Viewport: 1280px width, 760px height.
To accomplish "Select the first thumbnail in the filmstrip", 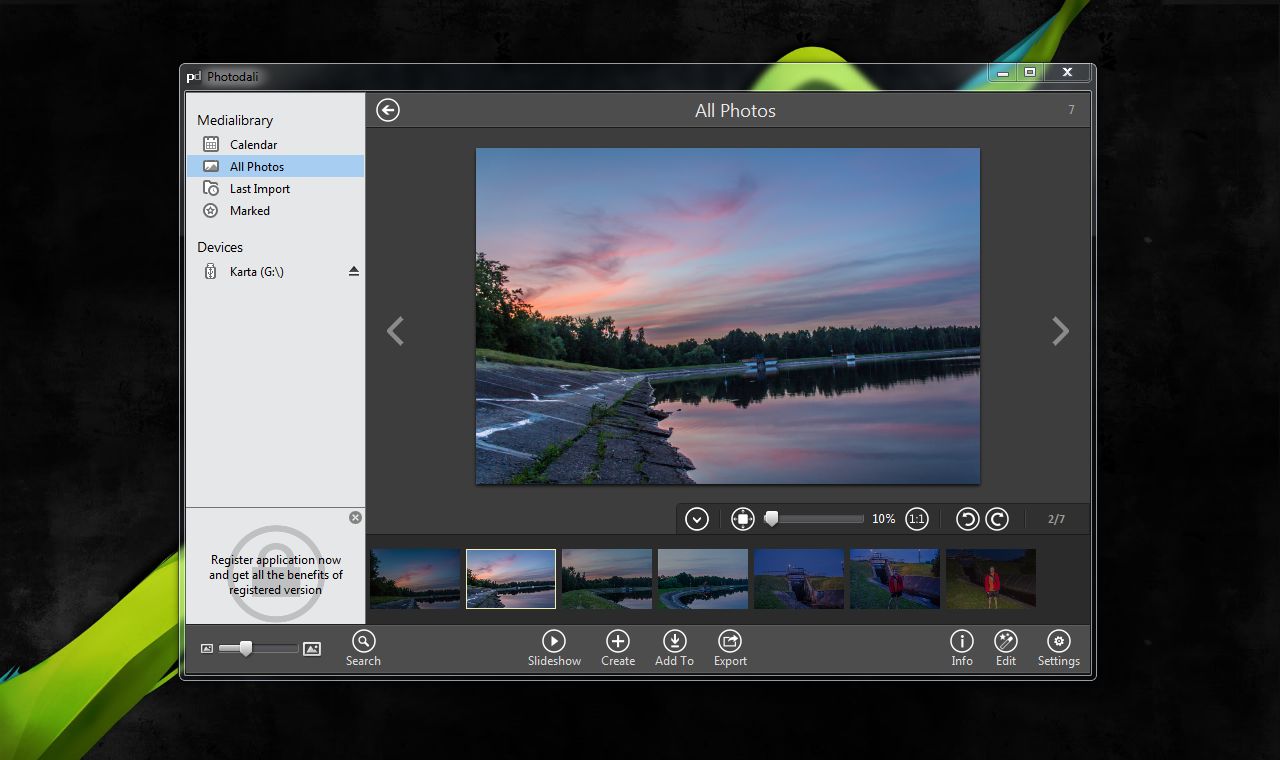I will click(x=415, y=578).
